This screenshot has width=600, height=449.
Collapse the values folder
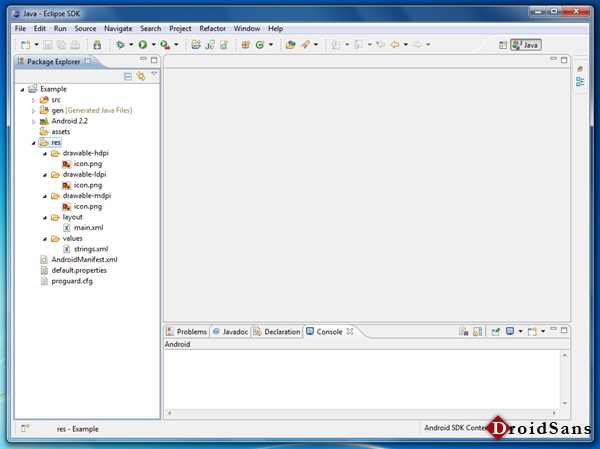[44, 239]
